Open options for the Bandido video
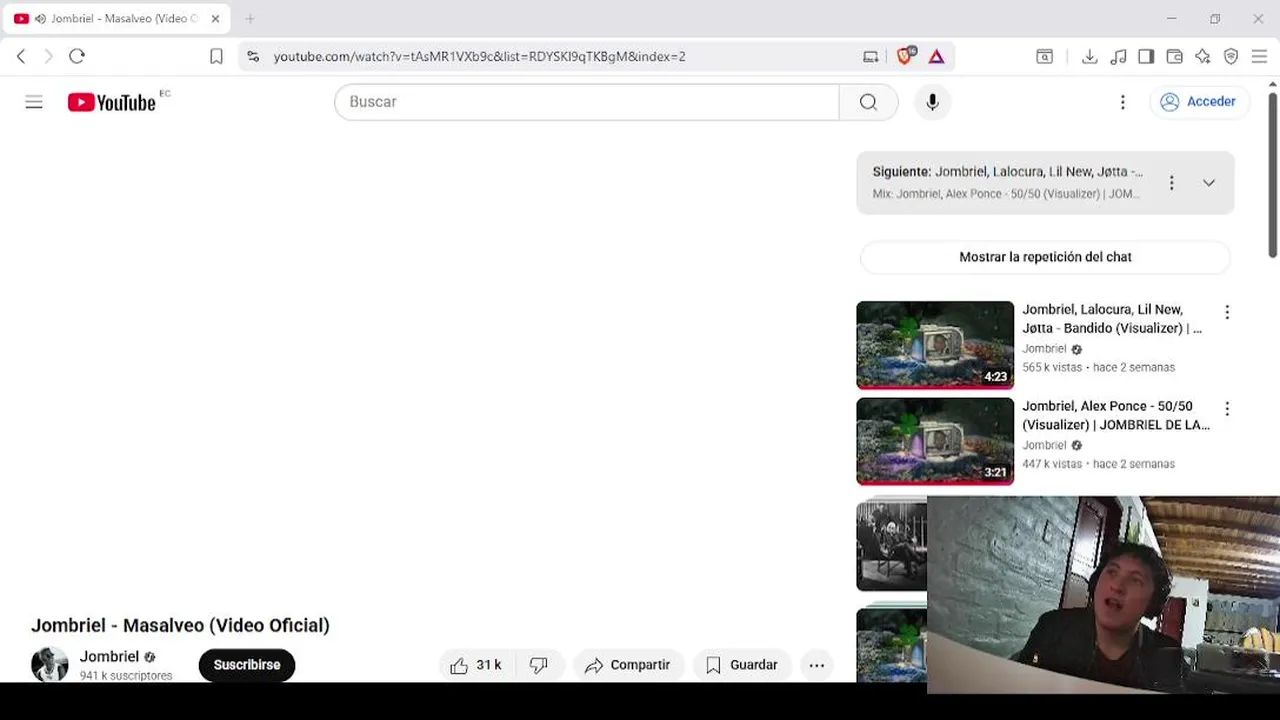 1227,312
